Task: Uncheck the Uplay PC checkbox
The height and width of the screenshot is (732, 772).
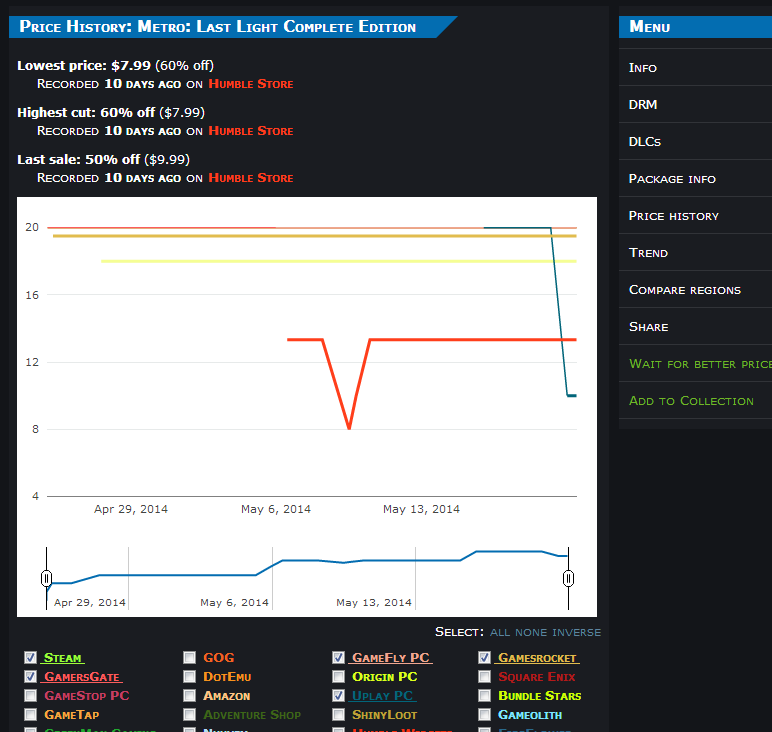Action: pyautogui.click(x=338, y=696)
